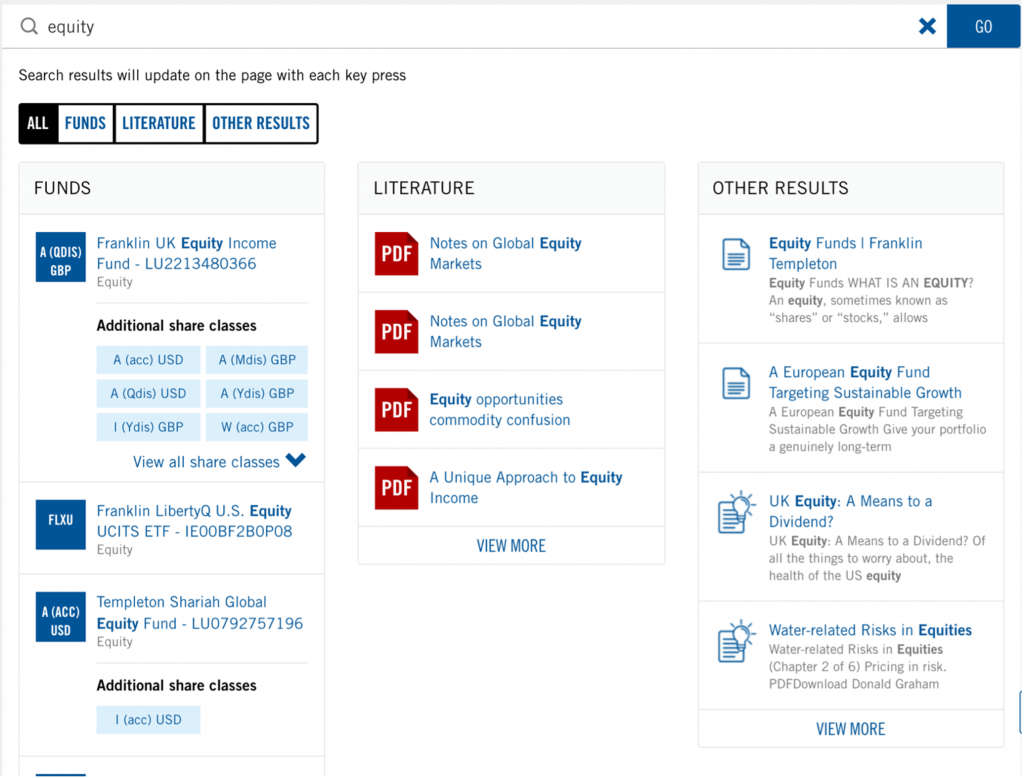This screenshot has width=1024, height=778.
Task: Expand View all share classes
Action: pyautogui.click(x=219, y=462)
